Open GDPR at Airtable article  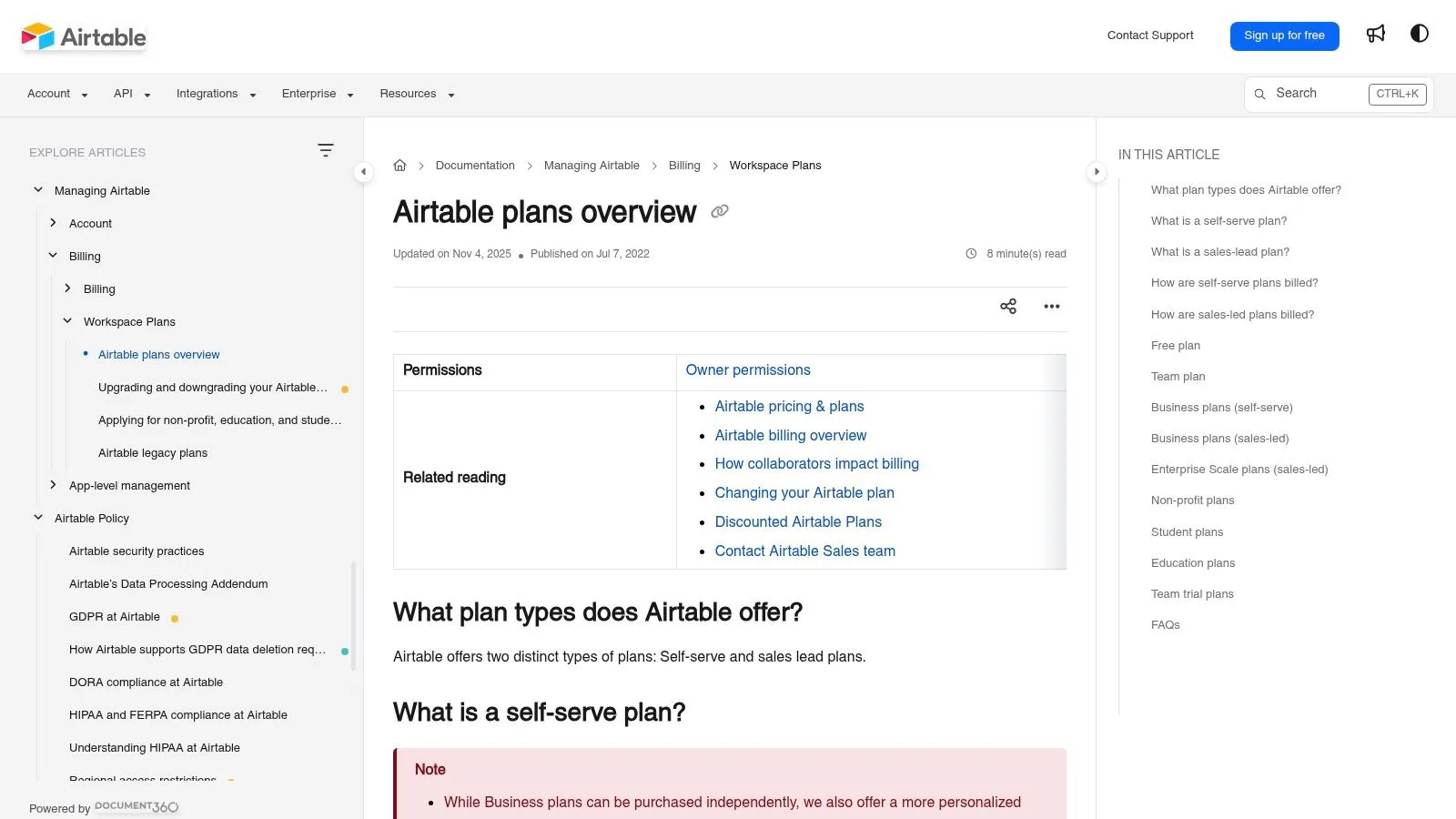point(115,617)
